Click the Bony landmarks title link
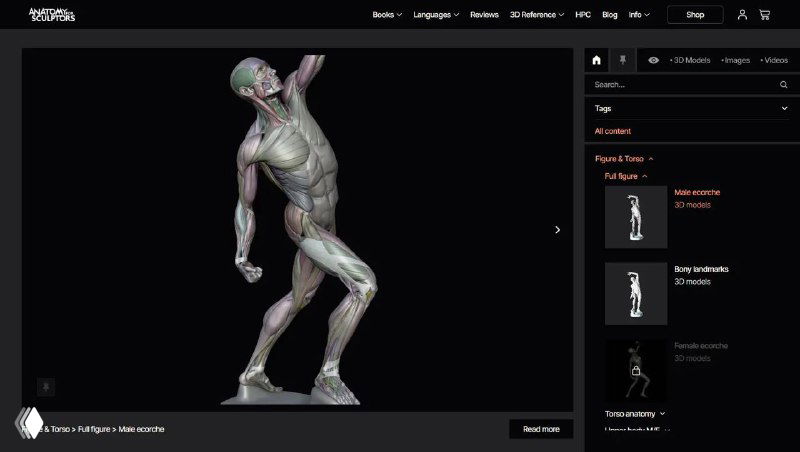This screenshot has height=452, width=800. pyautogui.click(x=701, y=269)
